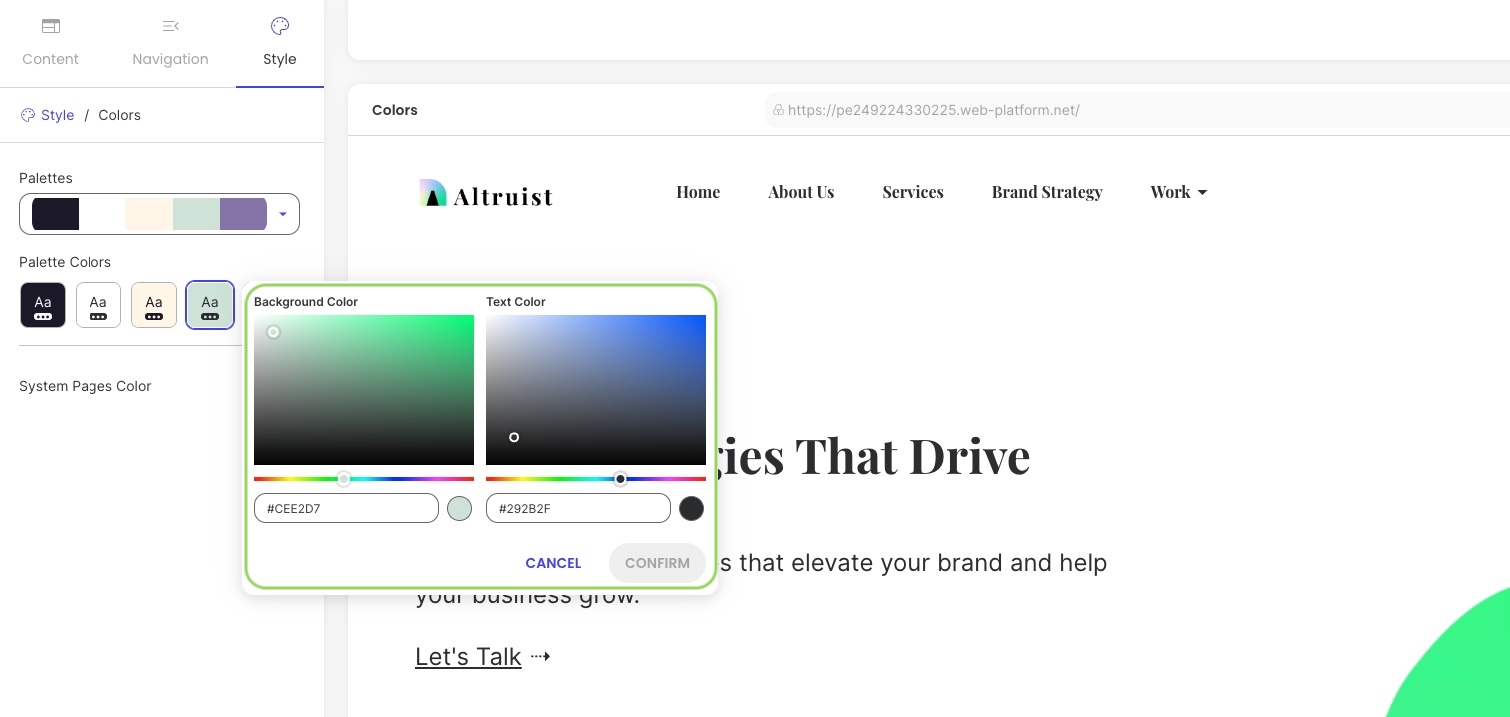Click the background color saturation picker area
The height and width of the screenshot is (717, 1510).
(x=364, y=390)
